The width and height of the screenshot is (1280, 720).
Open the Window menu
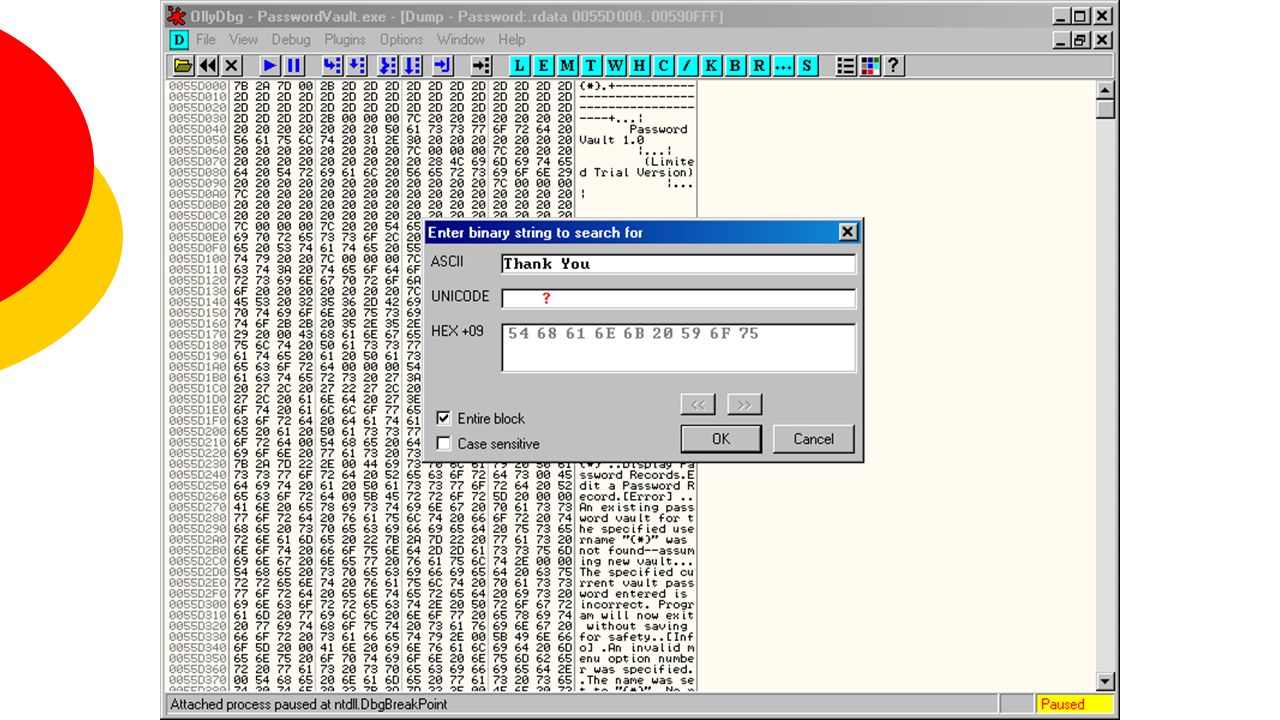click(461, 40)
